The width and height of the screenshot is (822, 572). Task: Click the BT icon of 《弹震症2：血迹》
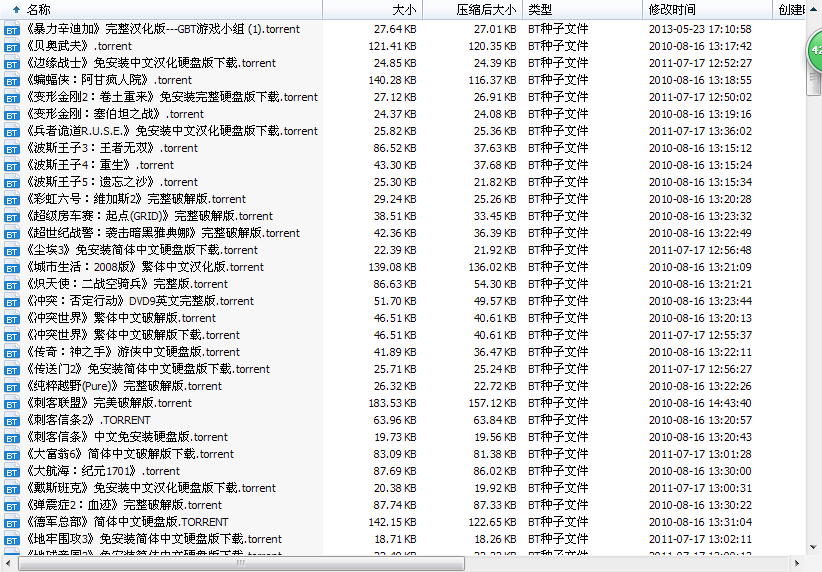(x=12, y=505)
